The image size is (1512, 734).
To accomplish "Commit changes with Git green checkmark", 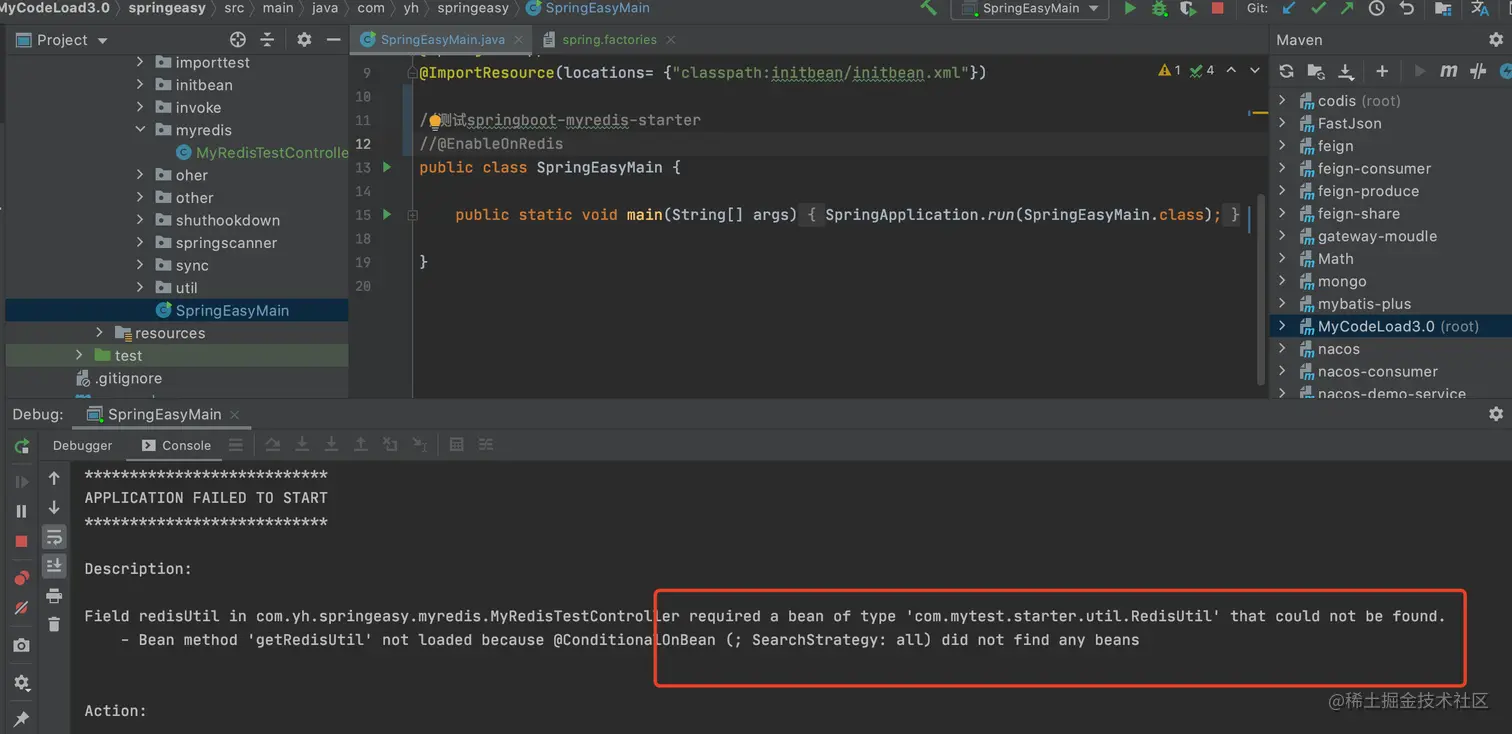I will pos(1318,8).
